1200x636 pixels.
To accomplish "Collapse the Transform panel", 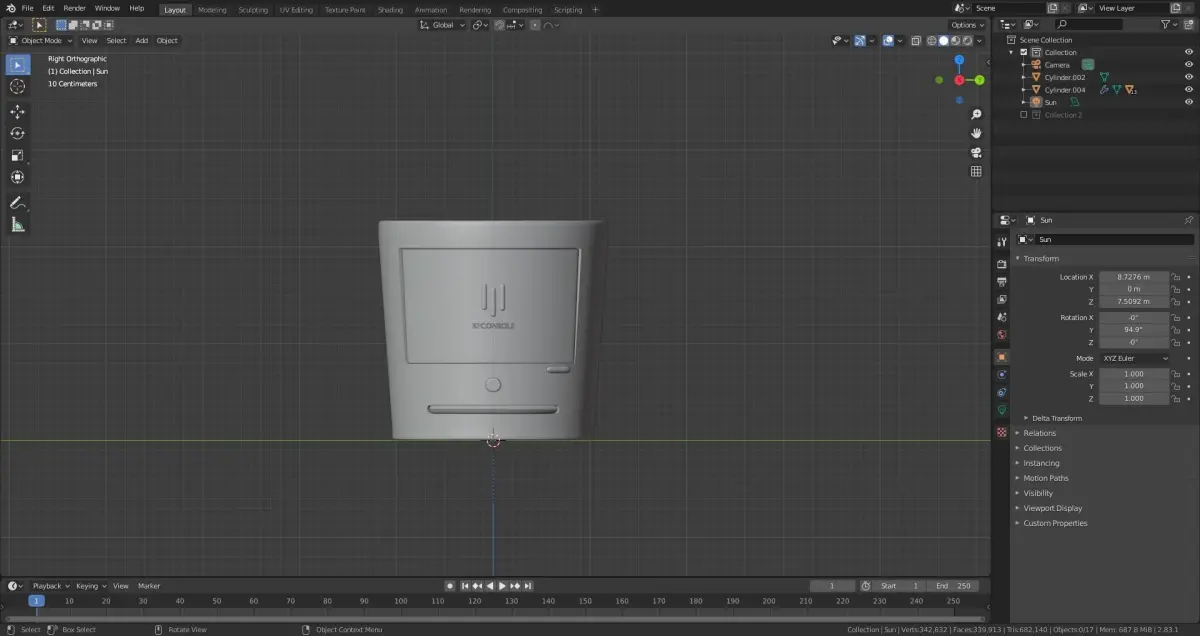I will pos(1041,258).
